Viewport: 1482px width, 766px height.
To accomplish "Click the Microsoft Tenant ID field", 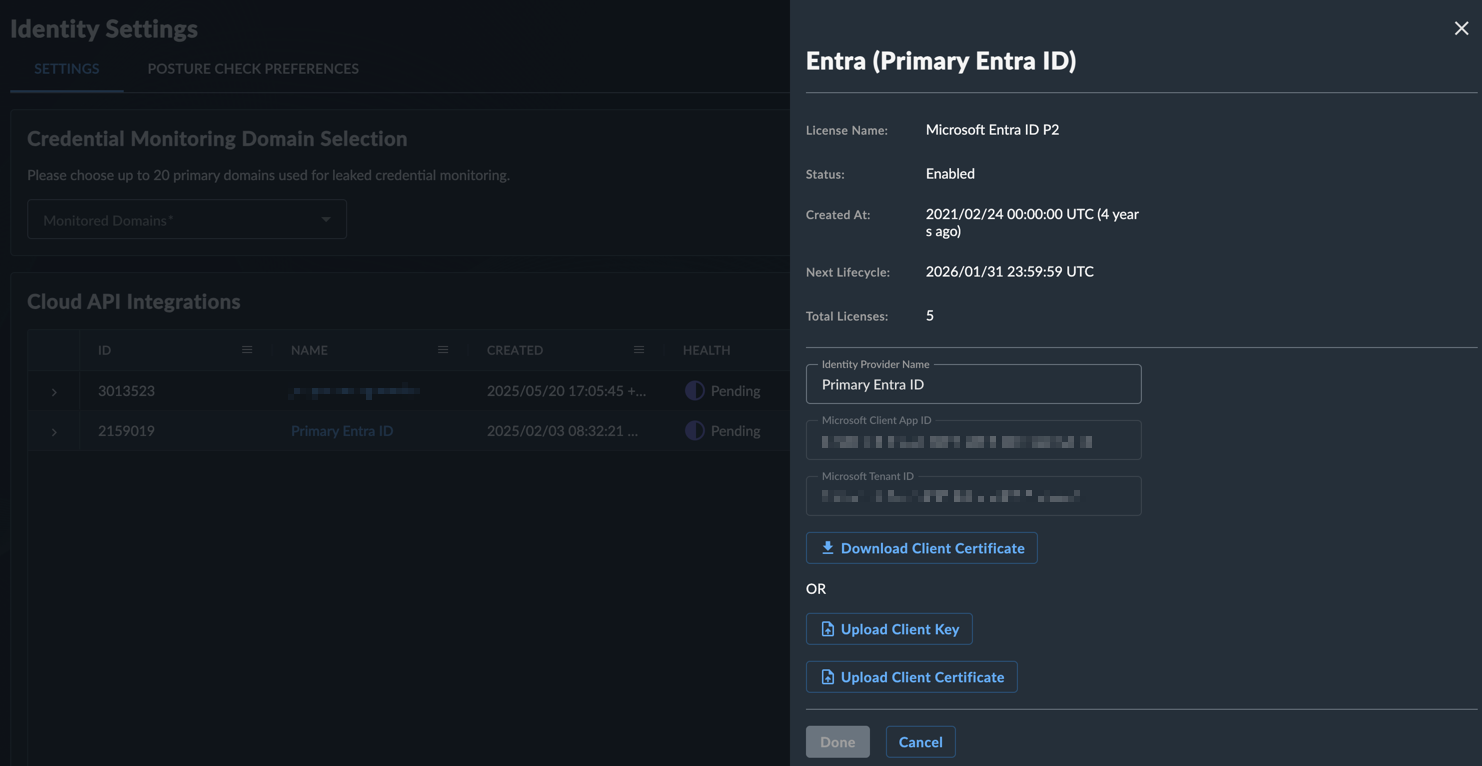I will click(x=974, y=496).
